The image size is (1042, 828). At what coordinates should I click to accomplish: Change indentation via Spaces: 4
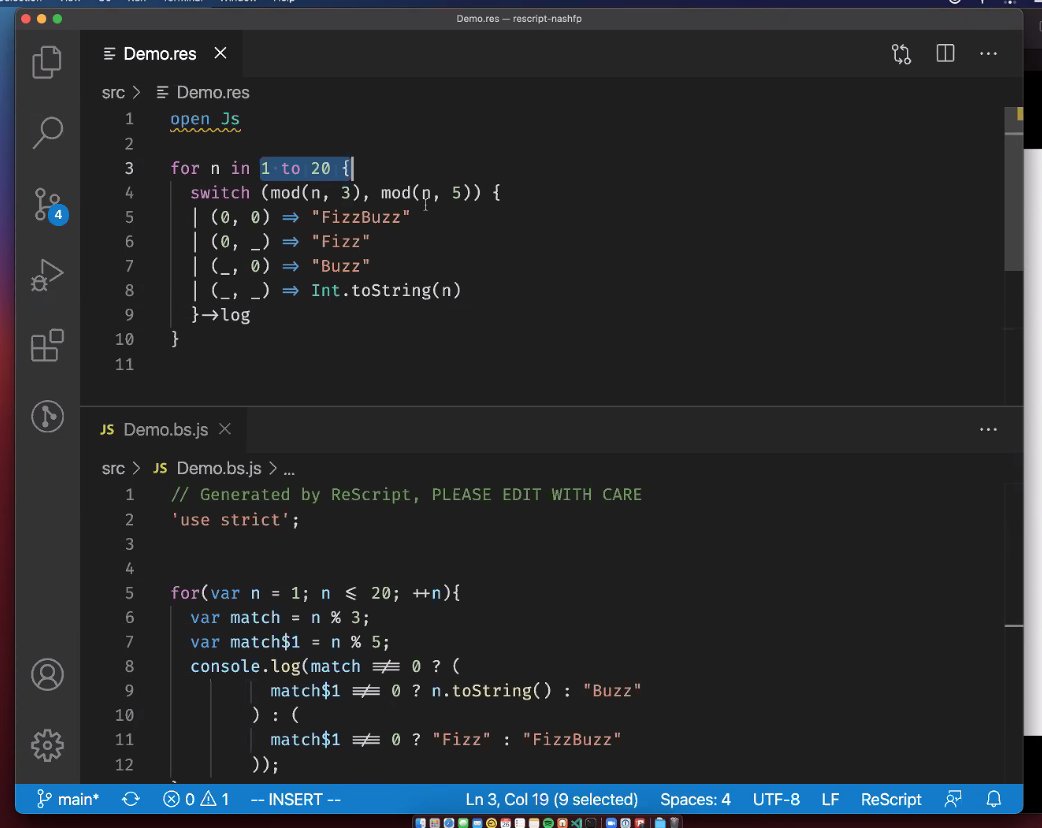click(695, 799)
